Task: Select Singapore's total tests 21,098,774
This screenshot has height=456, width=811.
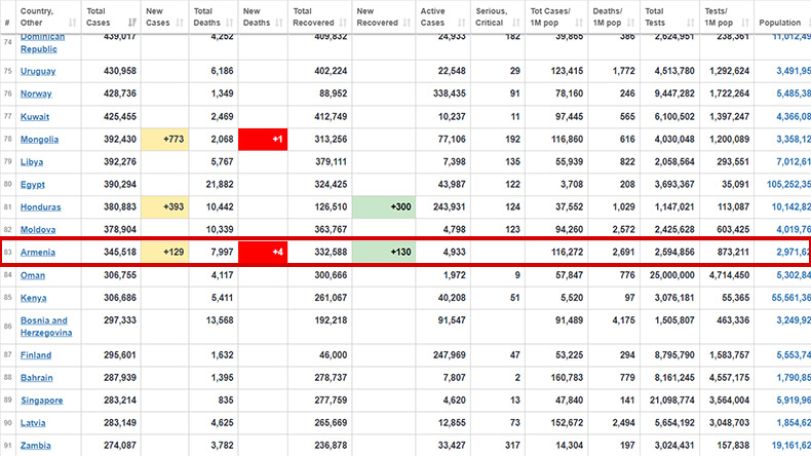Action: point(672,400)
